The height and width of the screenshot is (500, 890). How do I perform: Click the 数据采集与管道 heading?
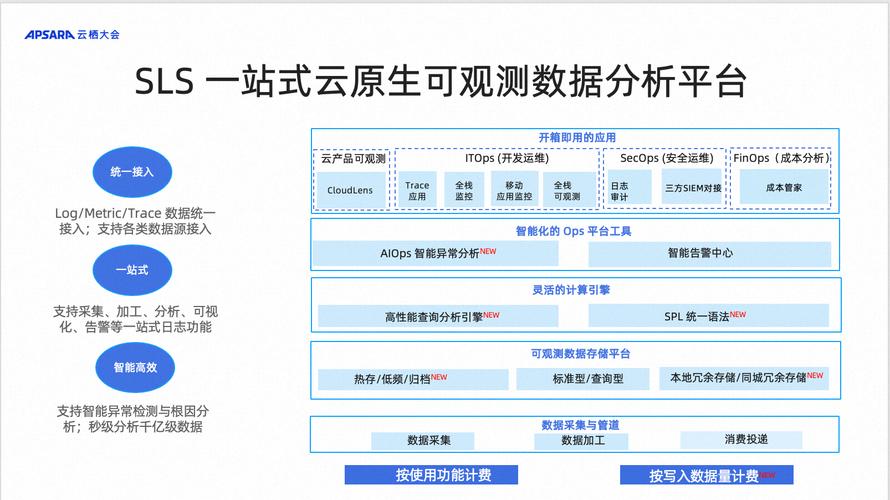click(x=580, y=425)
